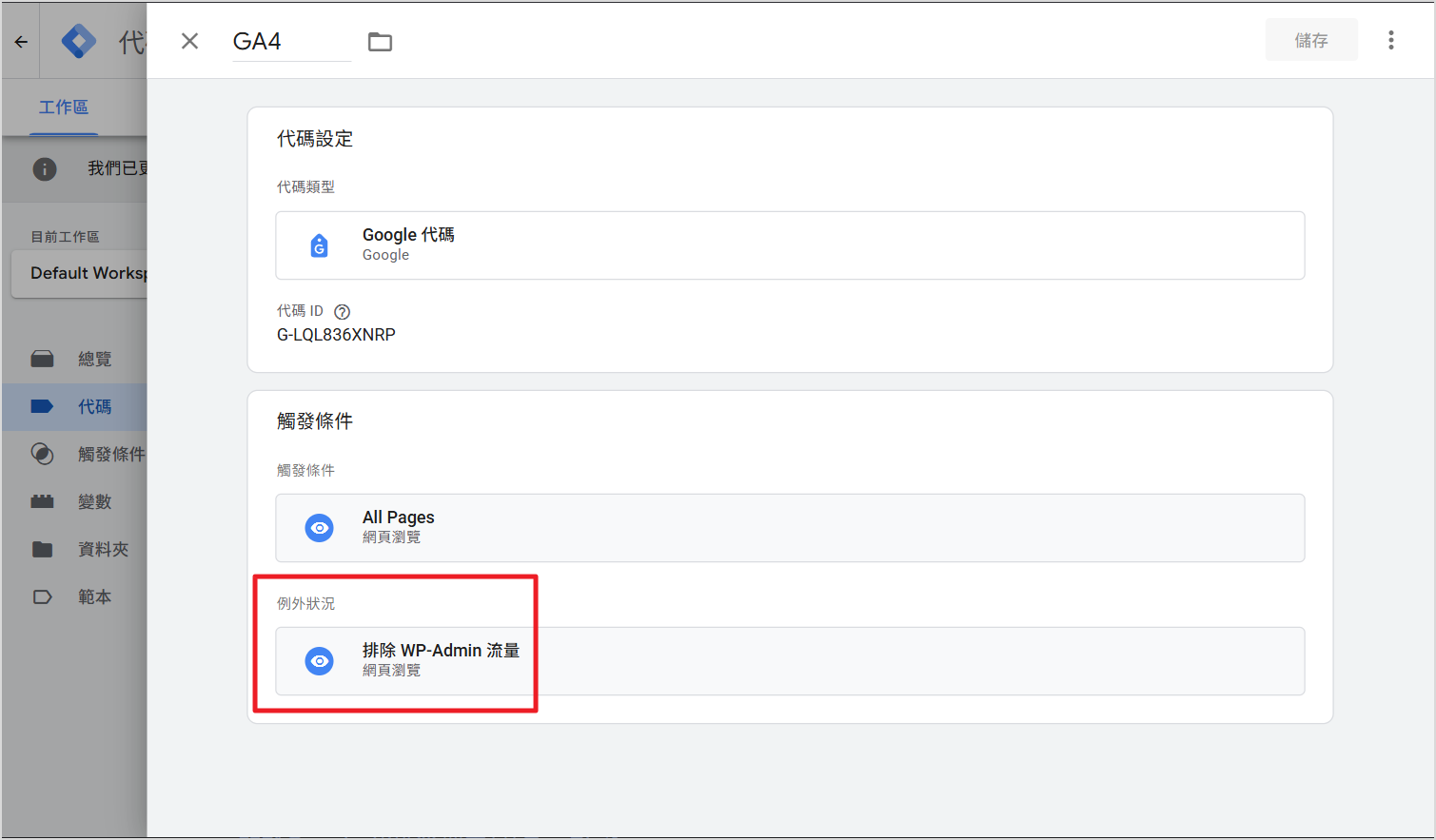Open 觸發條件 triggers in sidebar
Viewport: 1436px width, 840px height.
click(74, 454)
